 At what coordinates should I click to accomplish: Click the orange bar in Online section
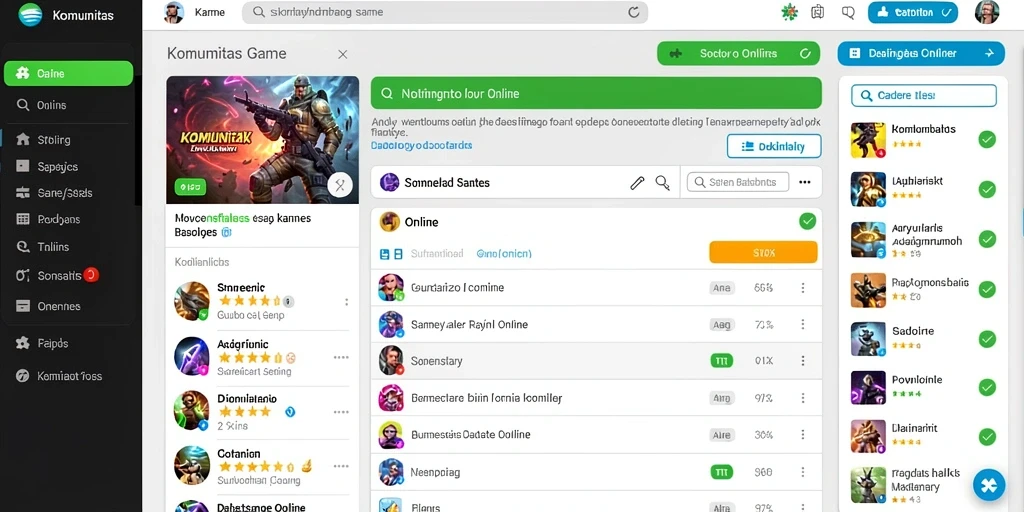point(763,252)
